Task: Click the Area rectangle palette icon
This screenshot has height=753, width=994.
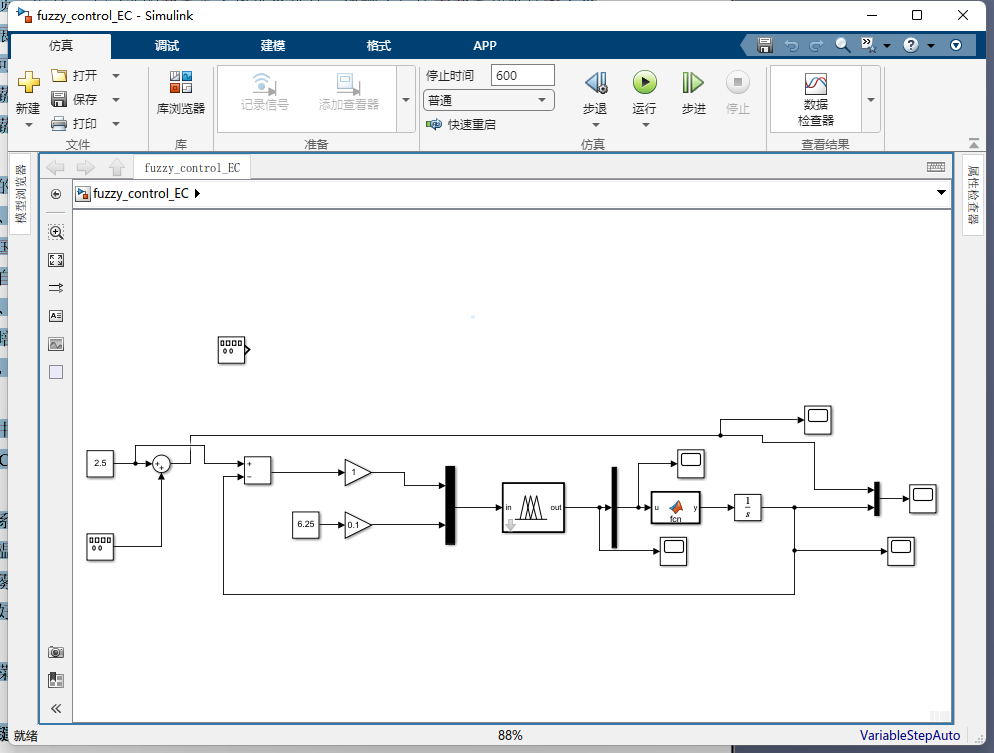Action: coord(56,372)
